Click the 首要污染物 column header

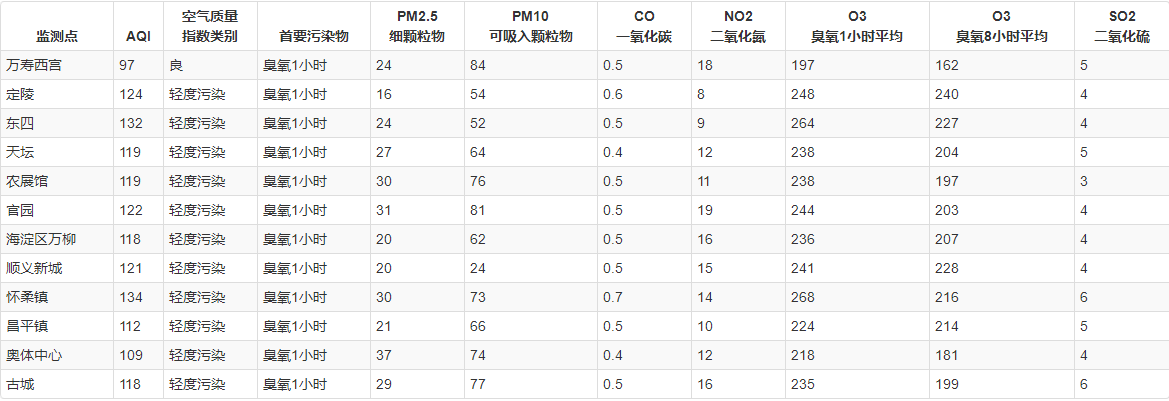(x=314, y=36)
